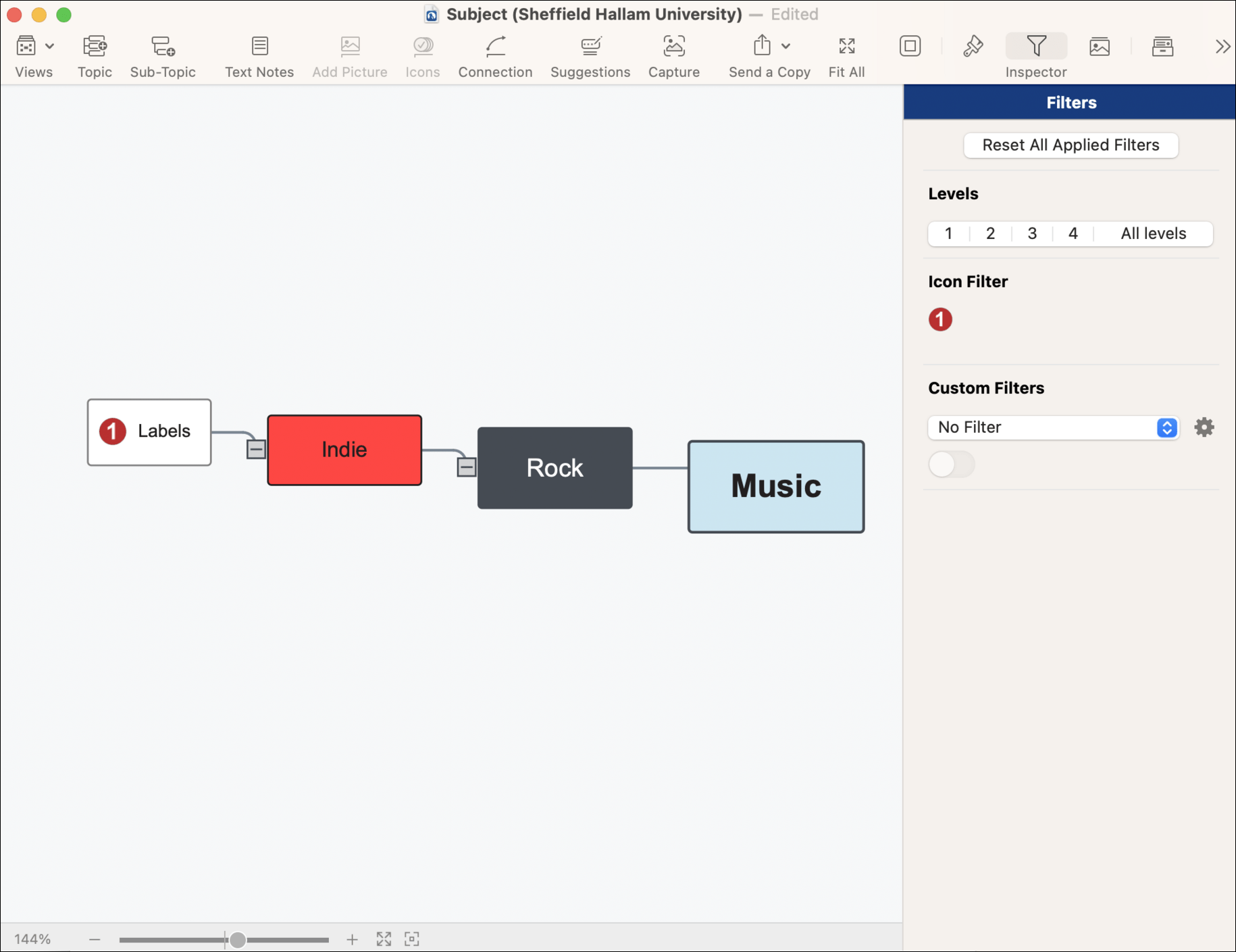The height and width of the screenshot is (952, 1236).
Task: Open the Suggestions panel
Action: (x=590, y=54)
